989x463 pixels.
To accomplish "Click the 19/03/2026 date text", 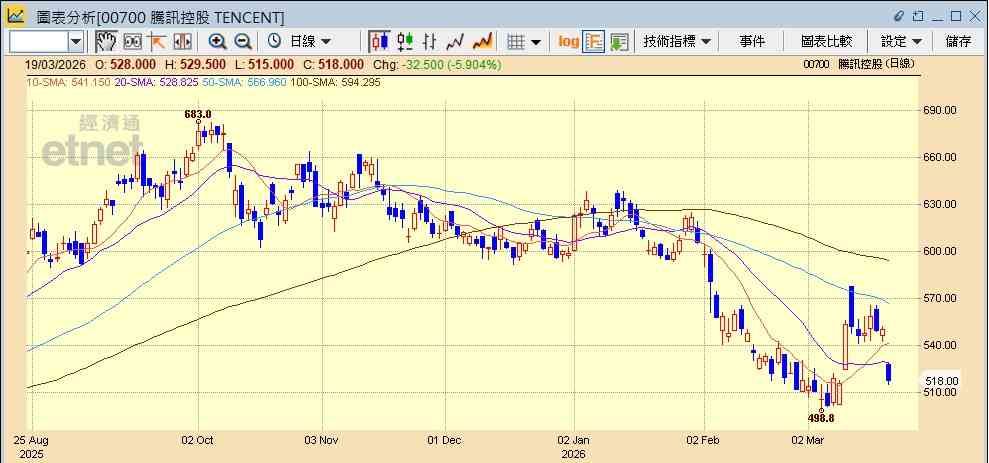I will [57, 64].
